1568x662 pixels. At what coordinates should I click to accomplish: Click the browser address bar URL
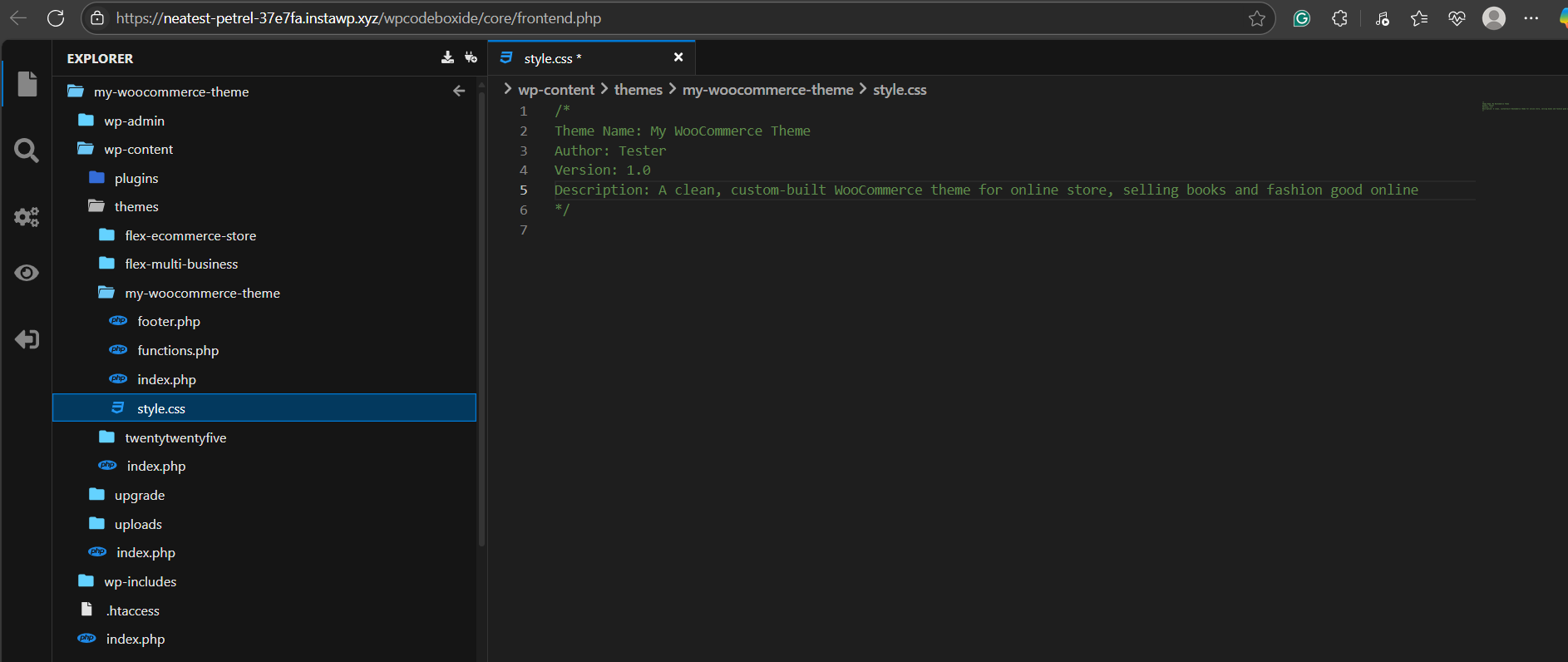358,17
